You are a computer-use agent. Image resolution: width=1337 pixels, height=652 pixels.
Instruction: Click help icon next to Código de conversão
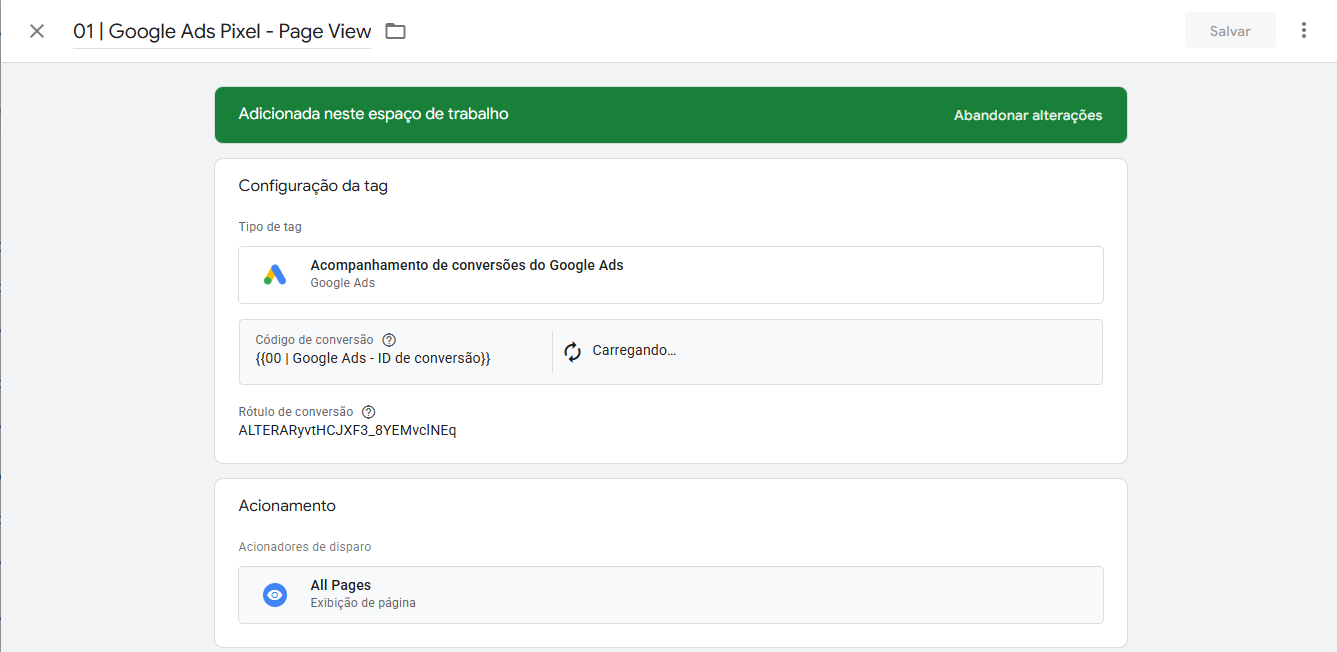click(389, 340)
